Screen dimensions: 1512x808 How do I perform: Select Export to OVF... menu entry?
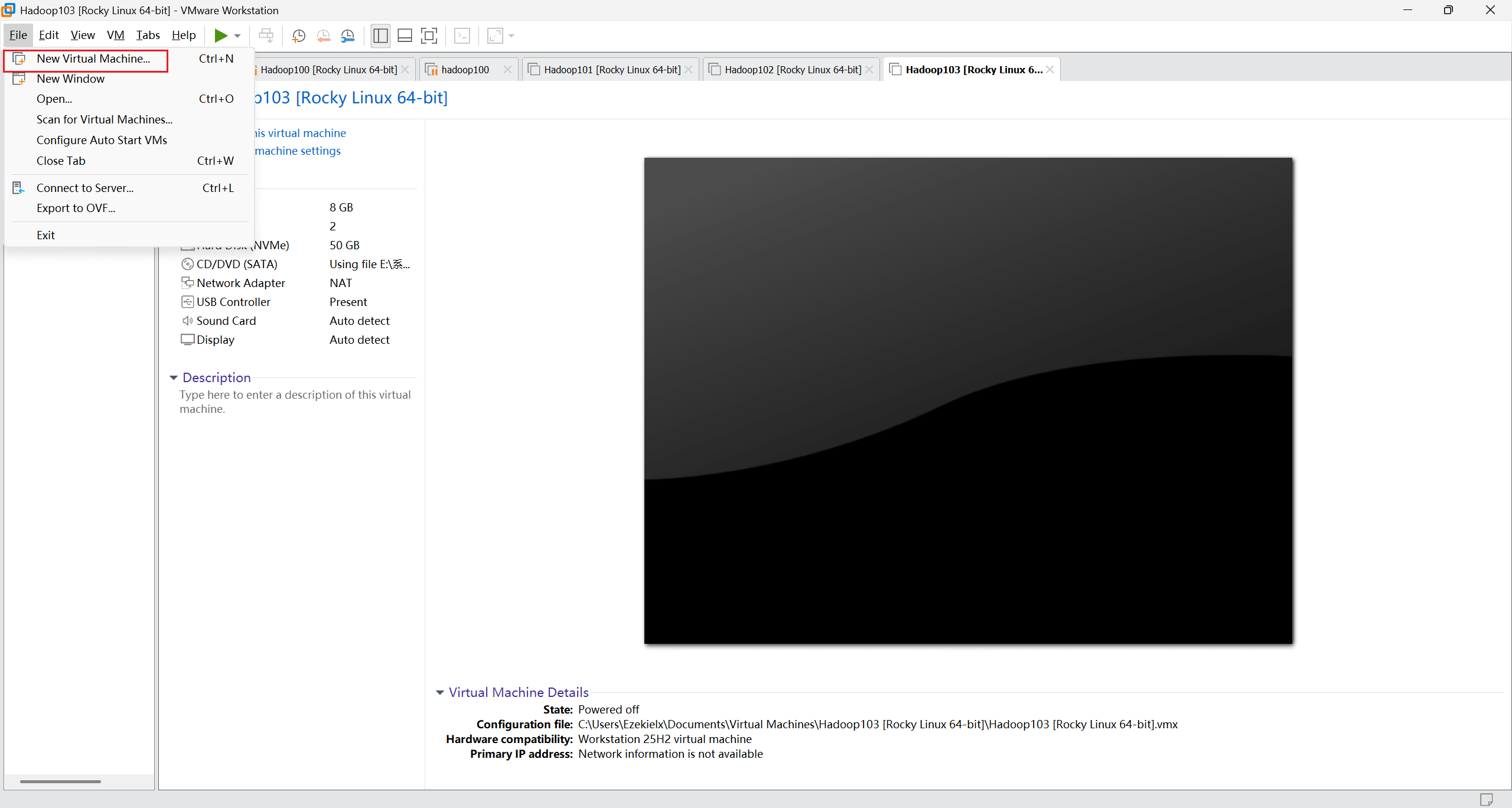tap(129, 208)
